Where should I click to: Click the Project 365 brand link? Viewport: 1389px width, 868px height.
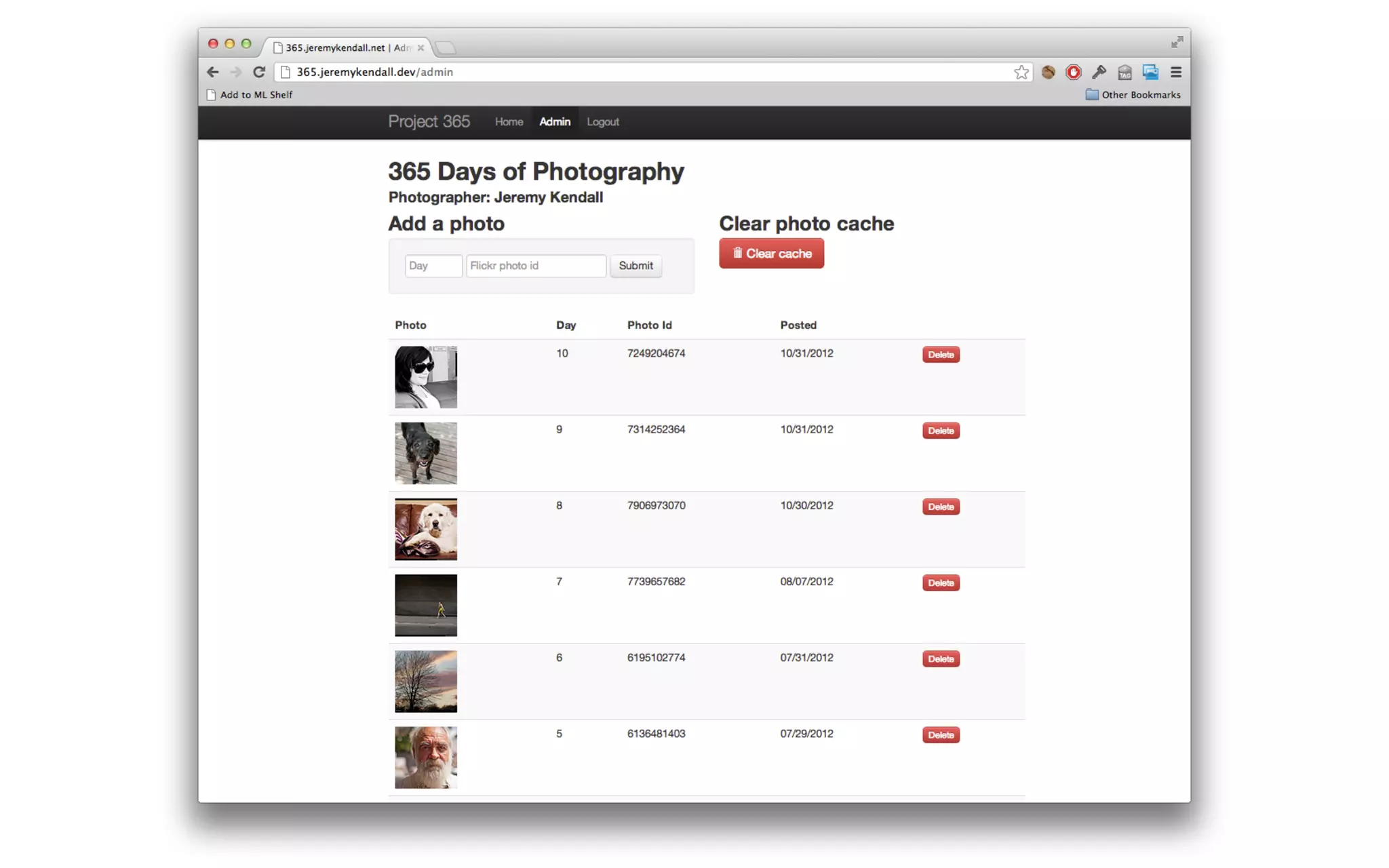click(x=429, y=121)
